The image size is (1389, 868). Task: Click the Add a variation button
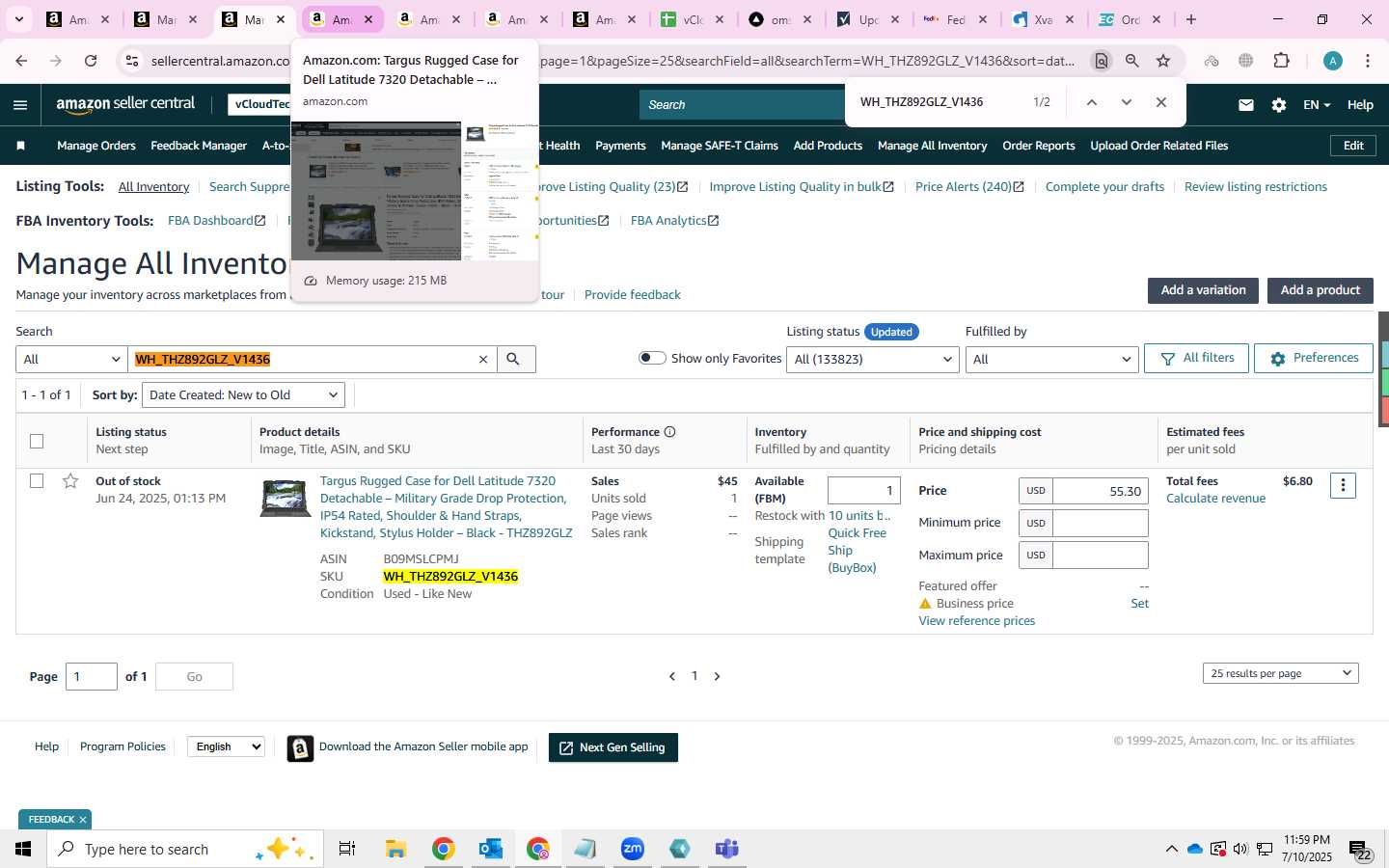pyautogui.click(x=1203, y=290)
